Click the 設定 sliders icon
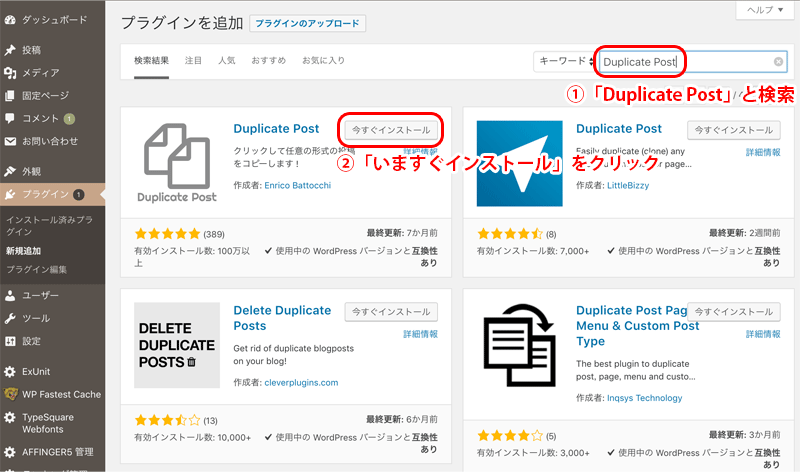The height and width of the screenshot is (472, 800). (x=10, y=341)
